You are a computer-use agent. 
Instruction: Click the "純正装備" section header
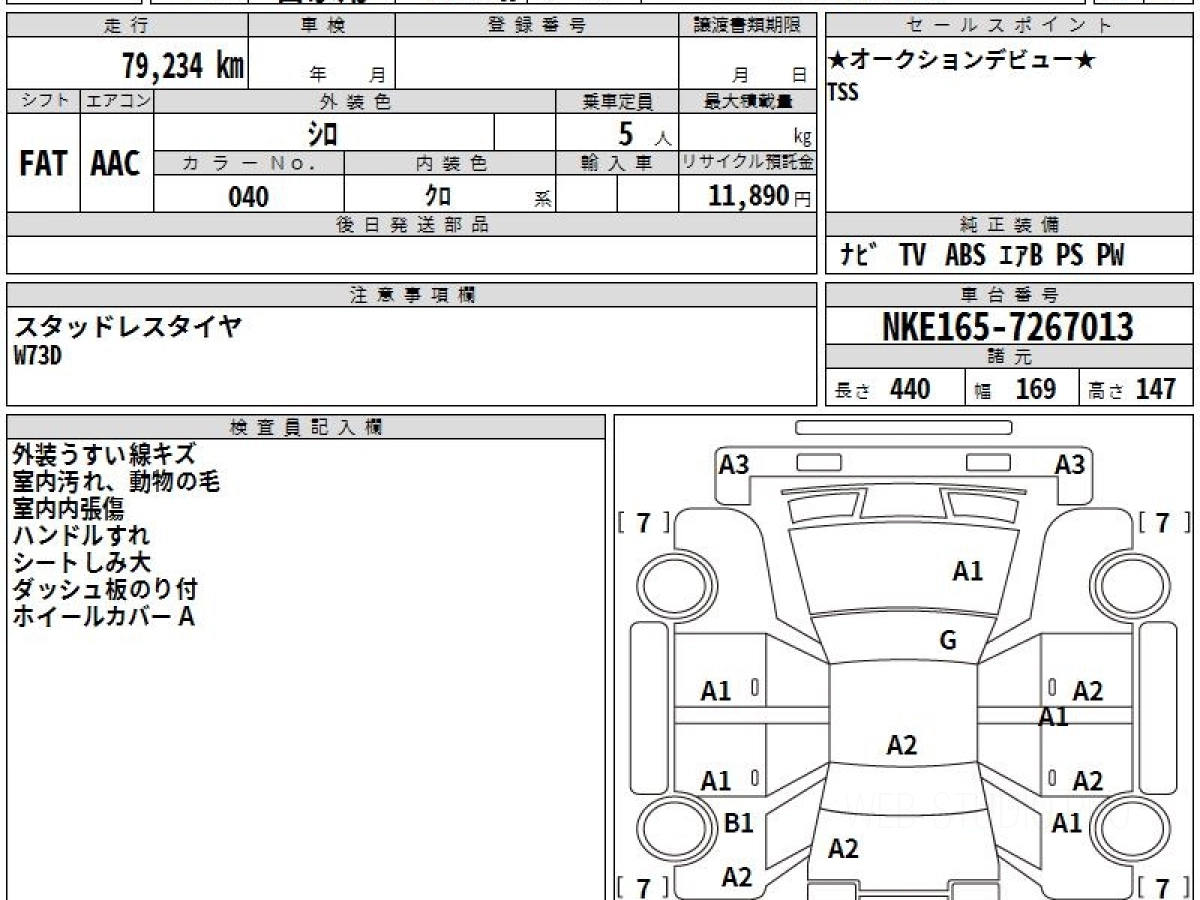(x=1009, y=225)
